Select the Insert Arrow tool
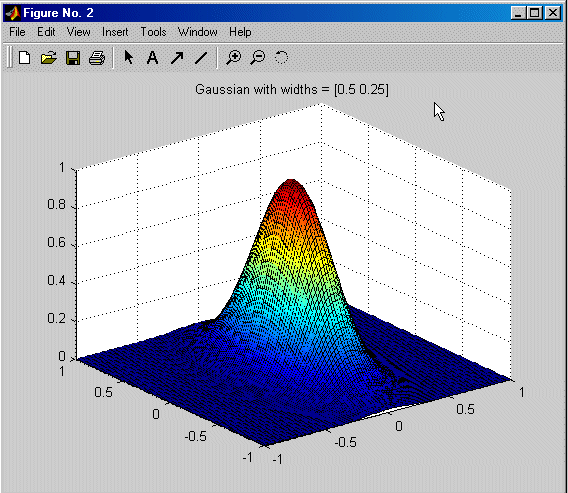This screenshot has width=568, height=493. [x=177, y=58]
